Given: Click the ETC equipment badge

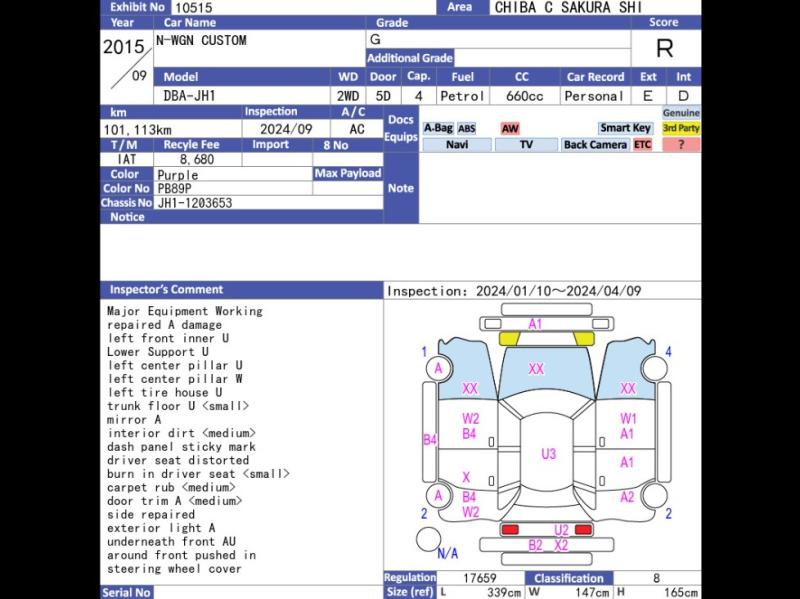Looking at the screenshot, I should click(642, 145).
